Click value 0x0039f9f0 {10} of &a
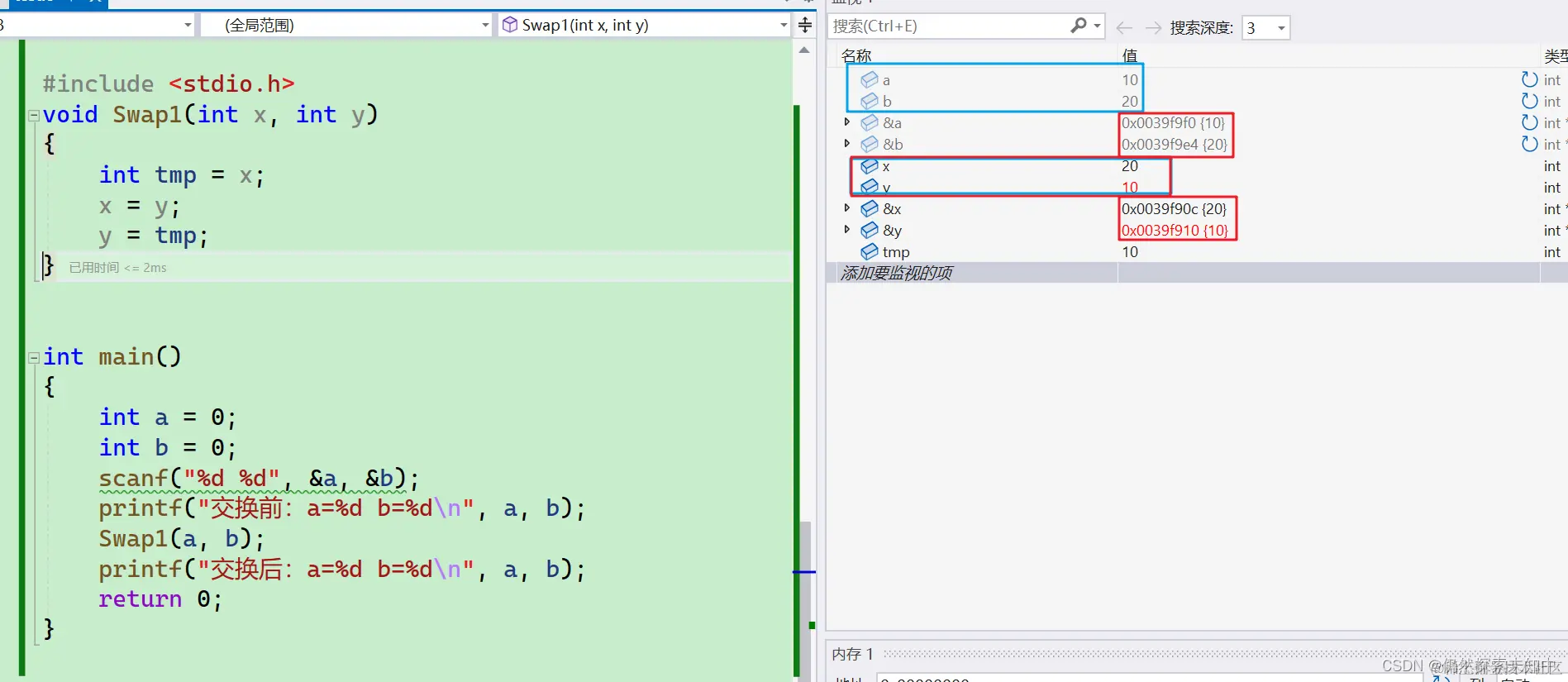Image resolution: width=1568 pixels, height=682 pixels. [1173, 122]
